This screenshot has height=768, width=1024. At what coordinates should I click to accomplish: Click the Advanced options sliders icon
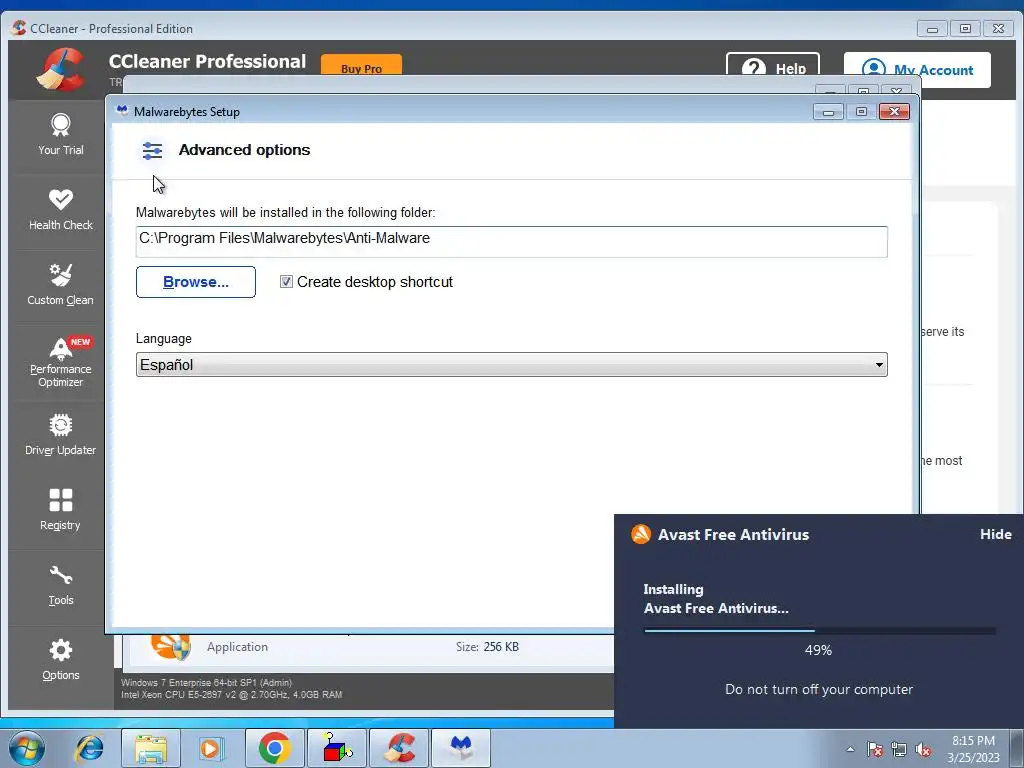[x=152, y=151]
